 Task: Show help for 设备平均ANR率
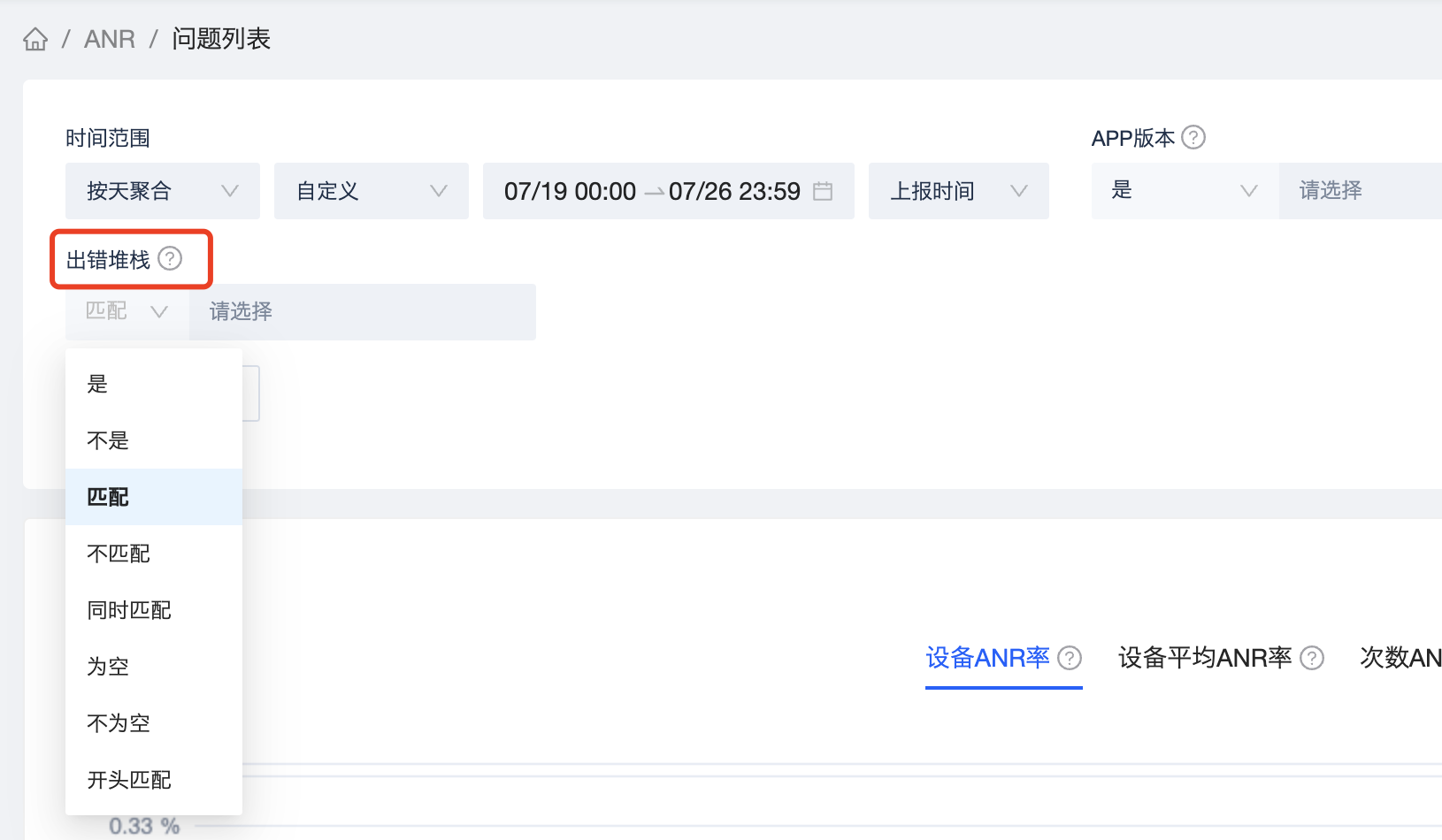click(x=1312, y=658)
